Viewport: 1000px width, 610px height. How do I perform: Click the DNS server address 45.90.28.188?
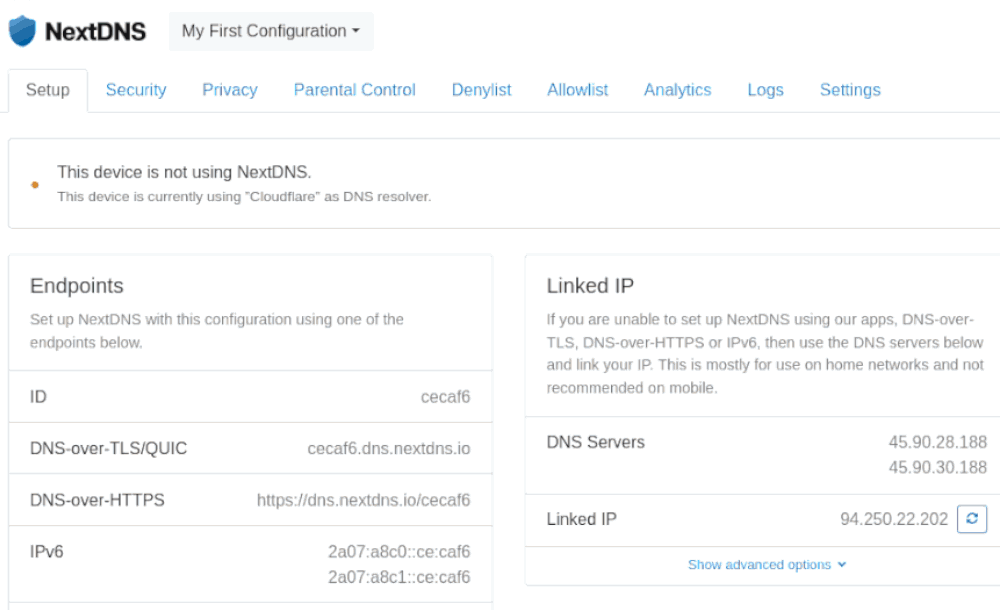pos(938,442)
